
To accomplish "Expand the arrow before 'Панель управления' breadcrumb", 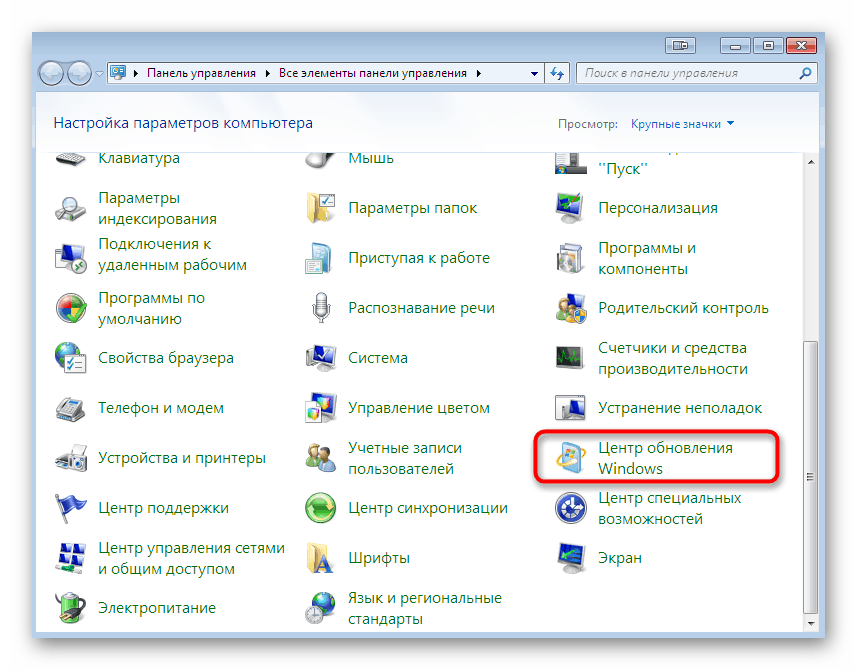I will 136,73.
